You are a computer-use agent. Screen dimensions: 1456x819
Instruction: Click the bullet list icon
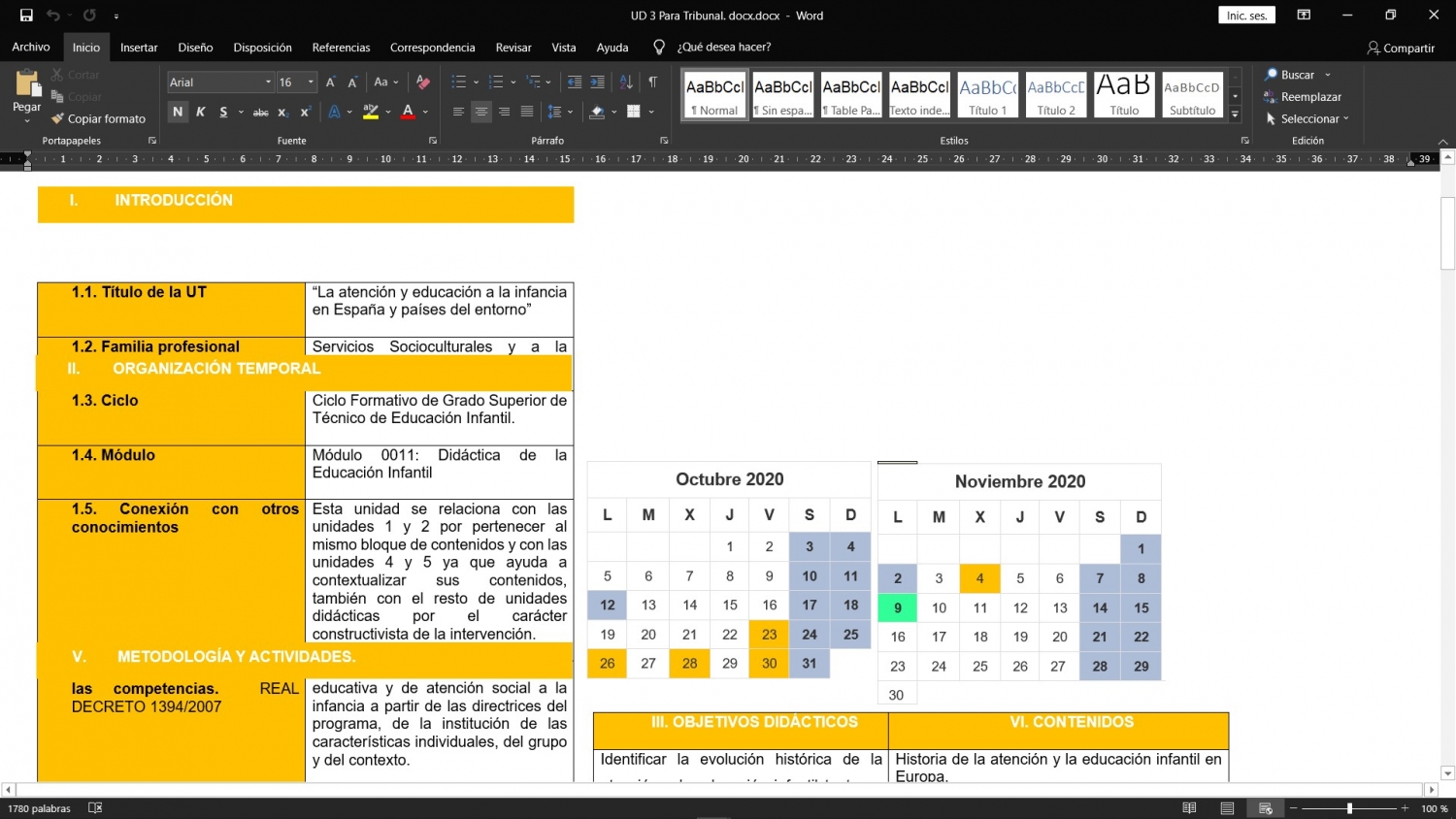tap(459, 82)
